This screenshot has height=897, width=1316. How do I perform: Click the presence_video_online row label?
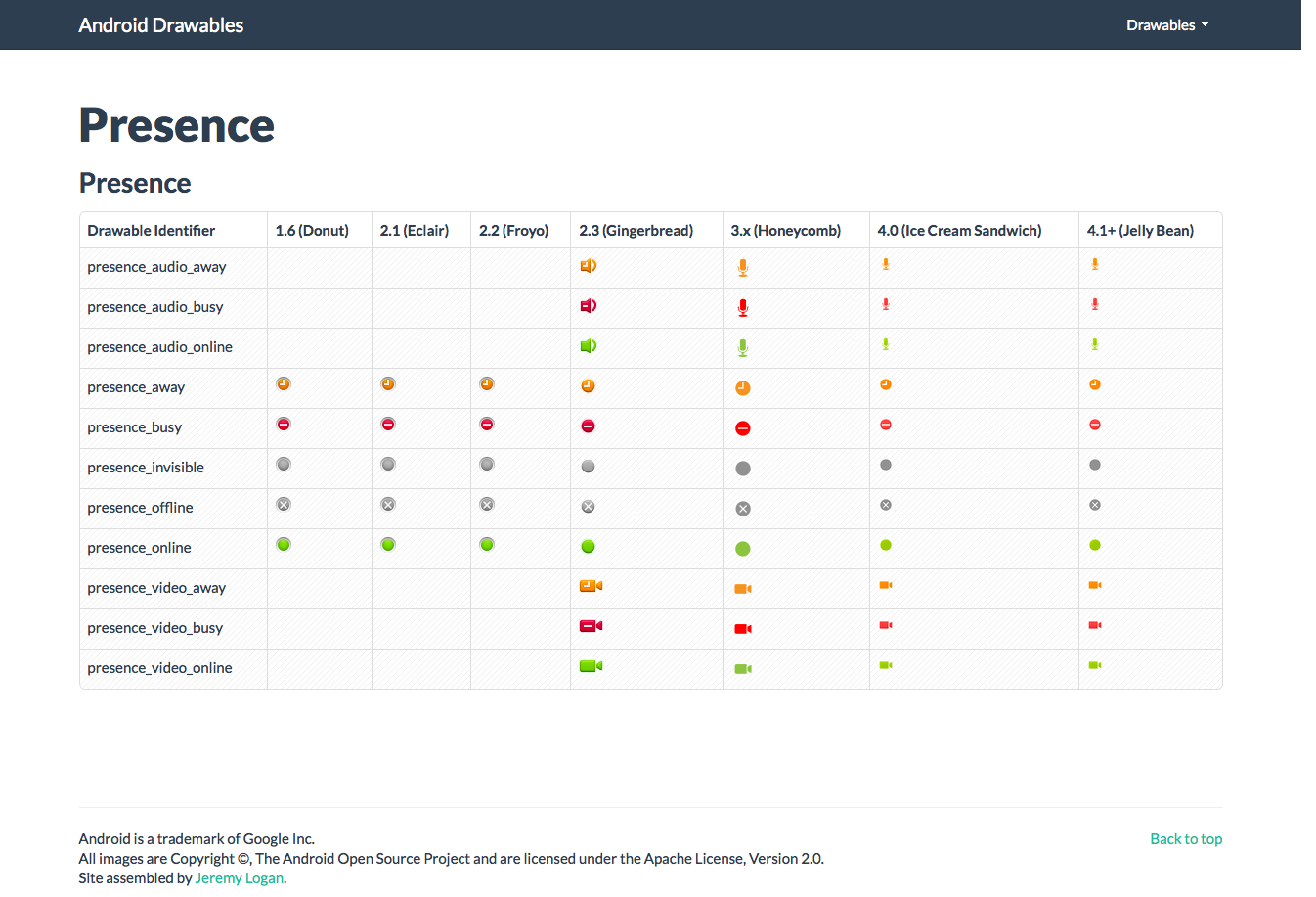tap(159, 668)
